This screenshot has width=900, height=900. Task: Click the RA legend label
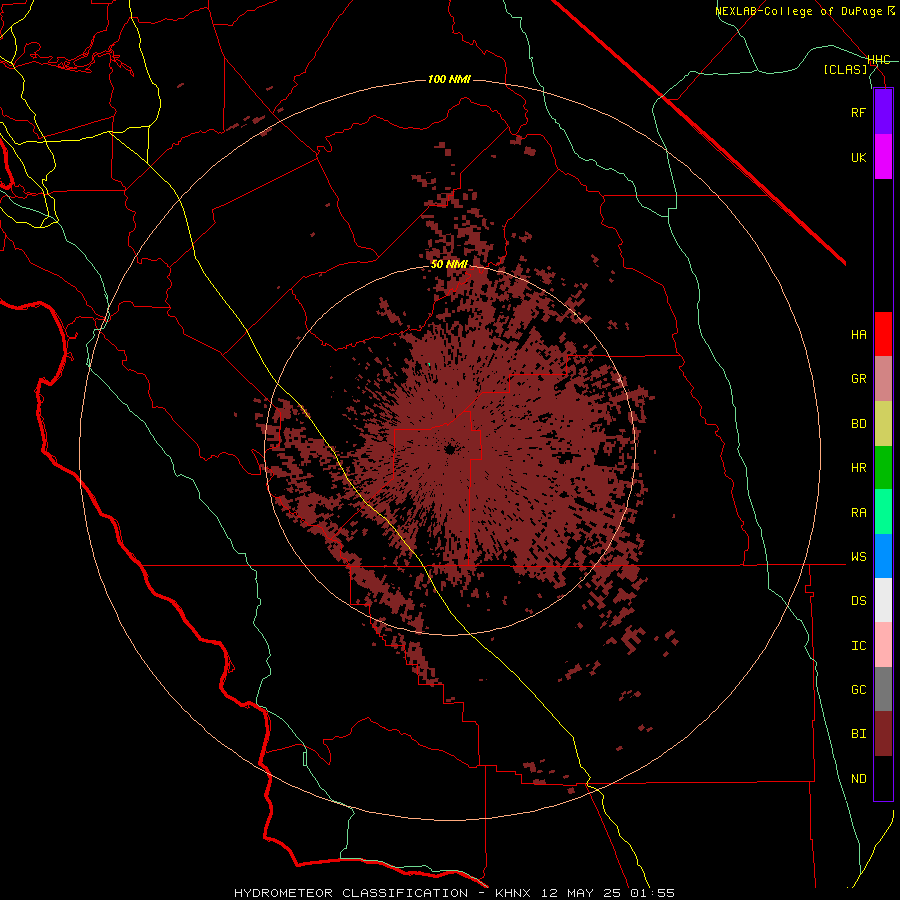[858, 513]
